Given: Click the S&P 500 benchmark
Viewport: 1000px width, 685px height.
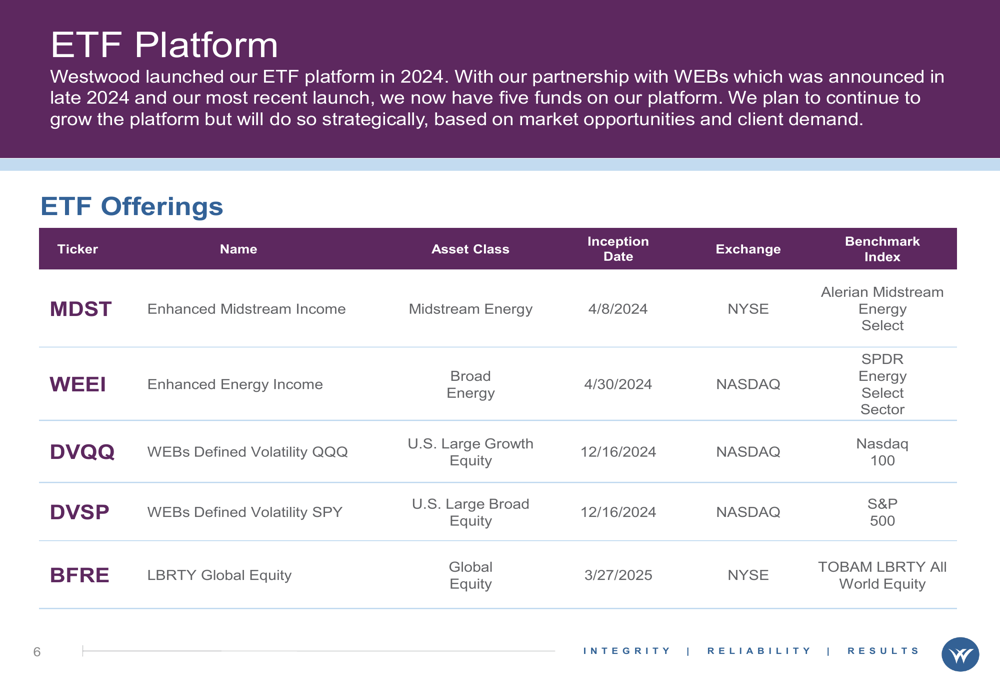Looking at the screenshot, I should tap(882, 512).
